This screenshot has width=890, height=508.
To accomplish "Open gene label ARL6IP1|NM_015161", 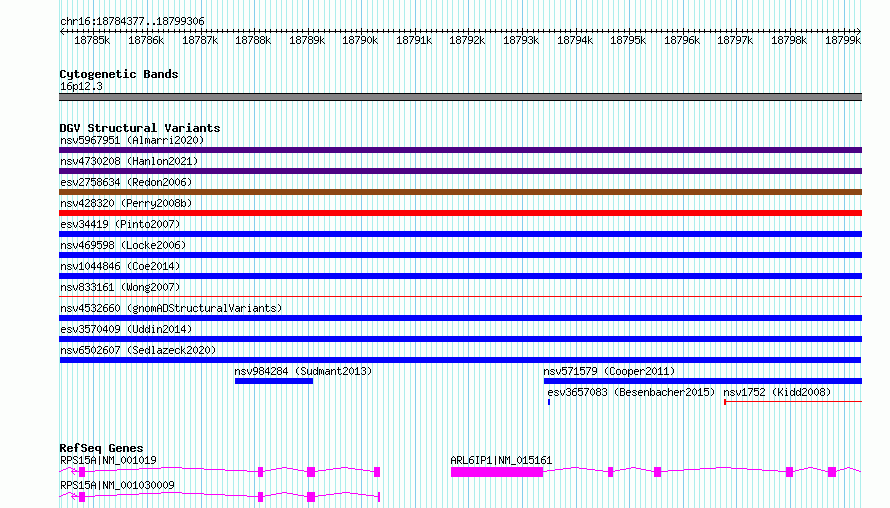I will [501, 460].
